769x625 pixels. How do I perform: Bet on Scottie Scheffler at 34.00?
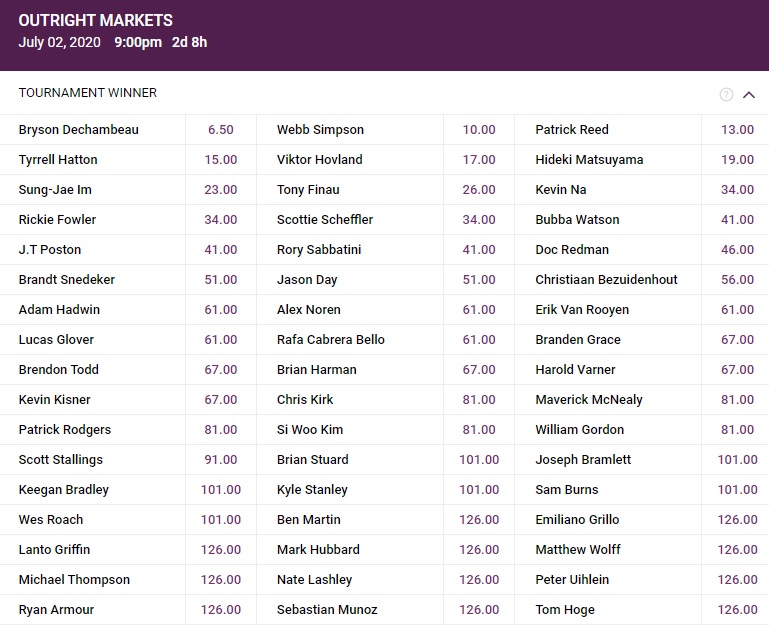pyautogui.click(x=479, y=219)
